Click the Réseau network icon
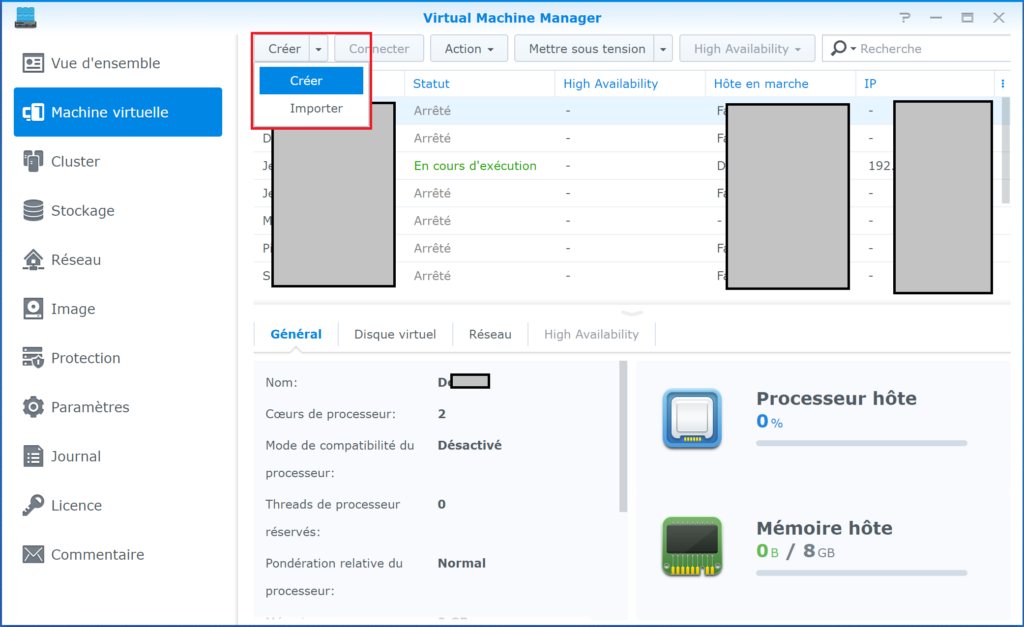 [34, 259]
